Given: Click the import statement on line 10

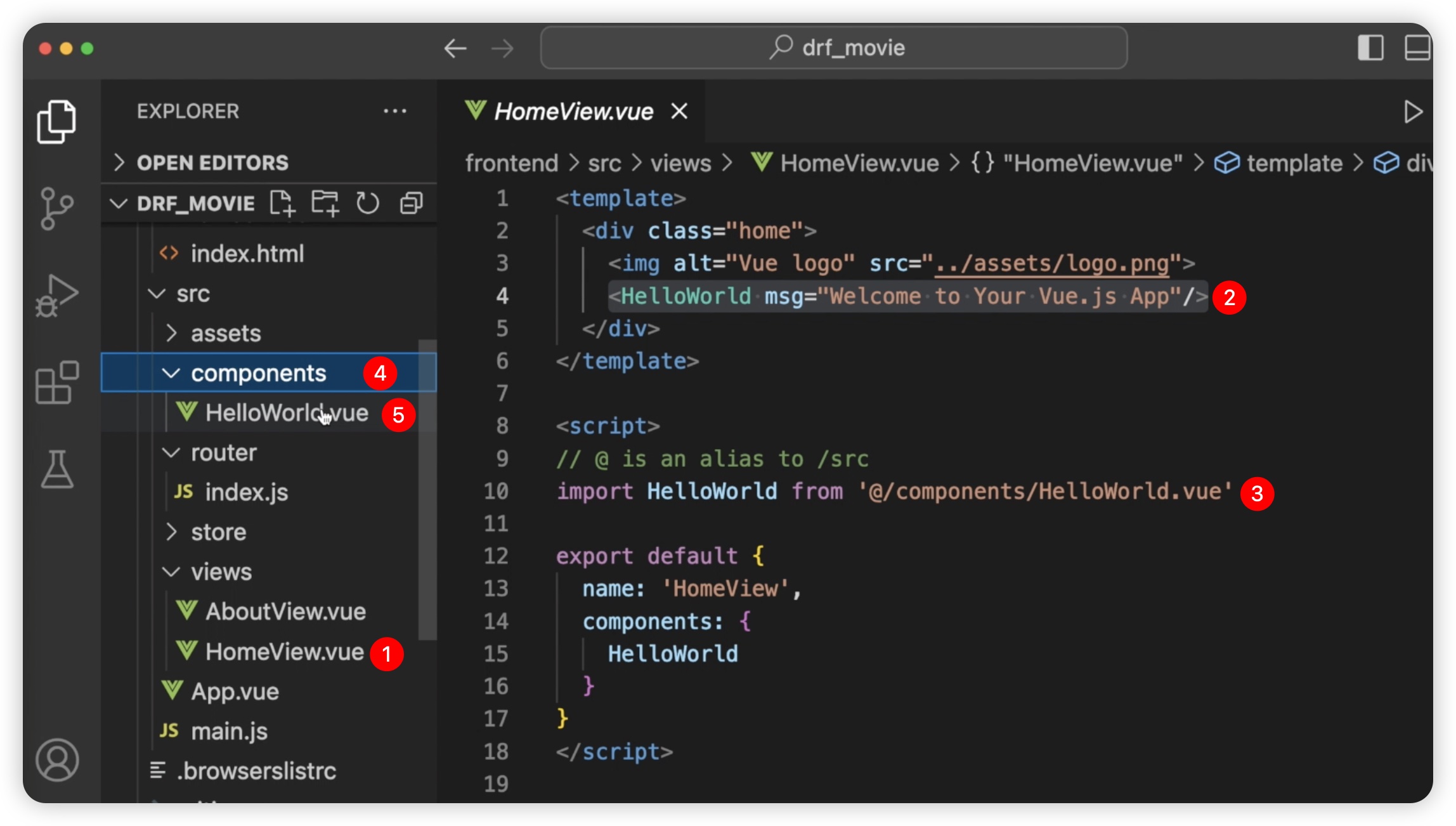Looking at the screenshot, I should (x=894, y=492).
